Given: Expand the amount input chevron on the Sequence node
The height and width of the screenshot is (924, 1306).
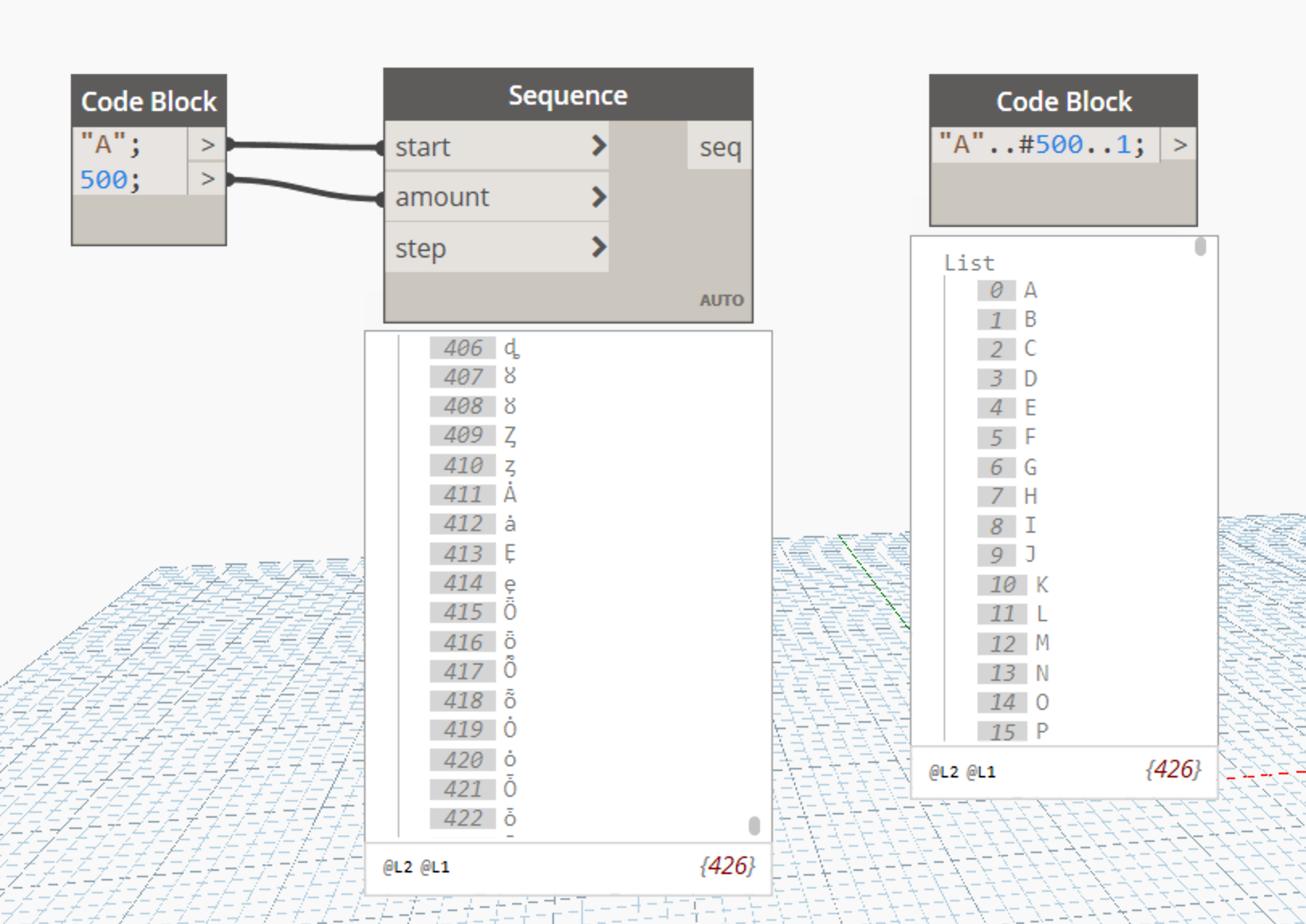Looking at the screenshot, I should click(599, 197).
